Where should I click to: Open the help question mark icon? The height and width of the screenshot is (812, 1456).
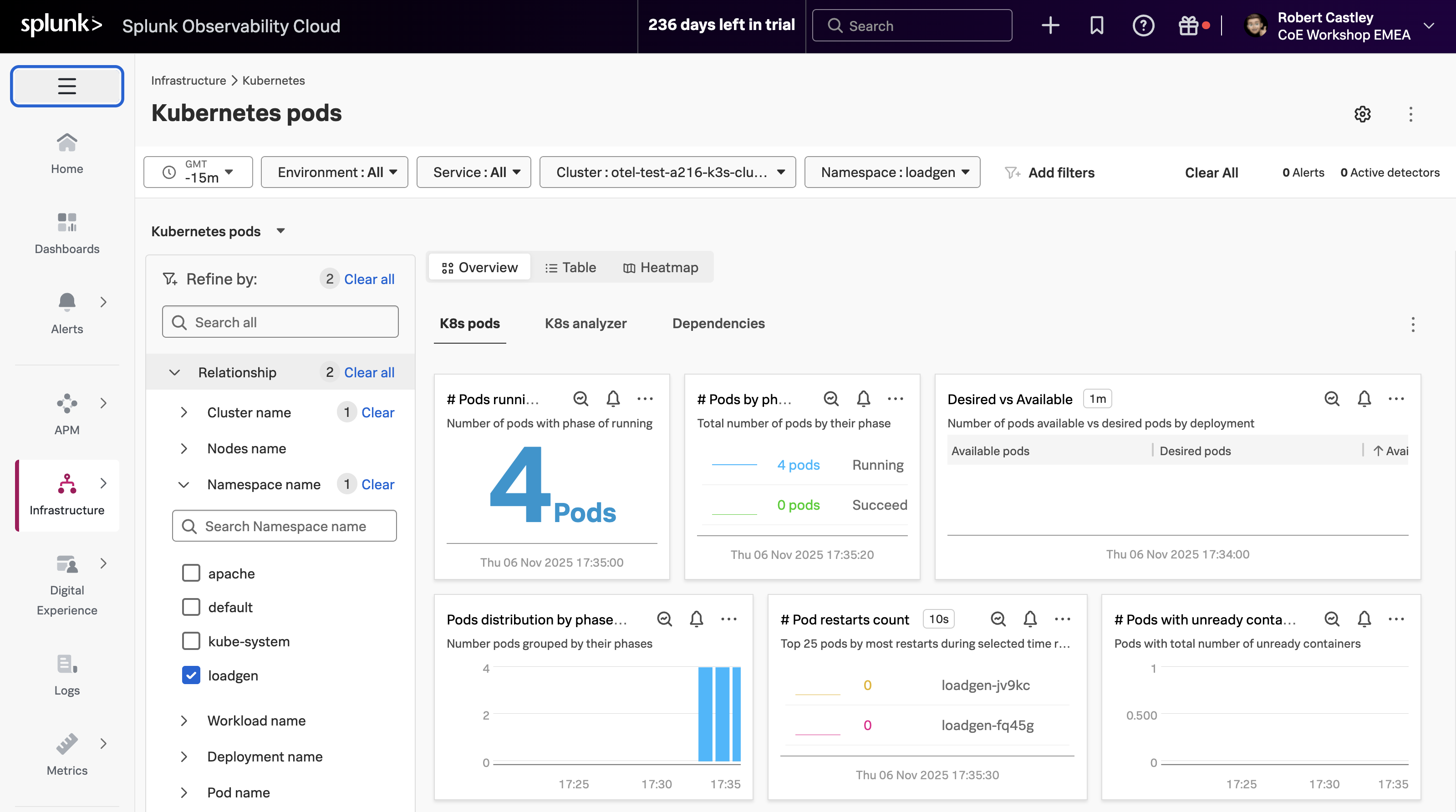pyautogui.click(x=1143, y=25)
